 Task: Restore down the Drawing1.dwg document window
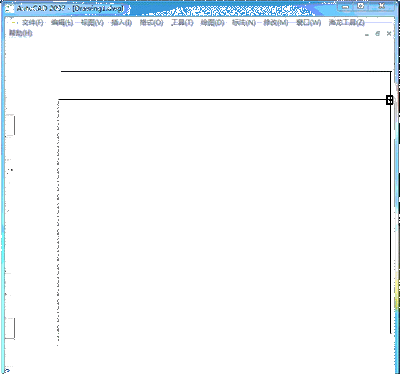tap(378, 33)
